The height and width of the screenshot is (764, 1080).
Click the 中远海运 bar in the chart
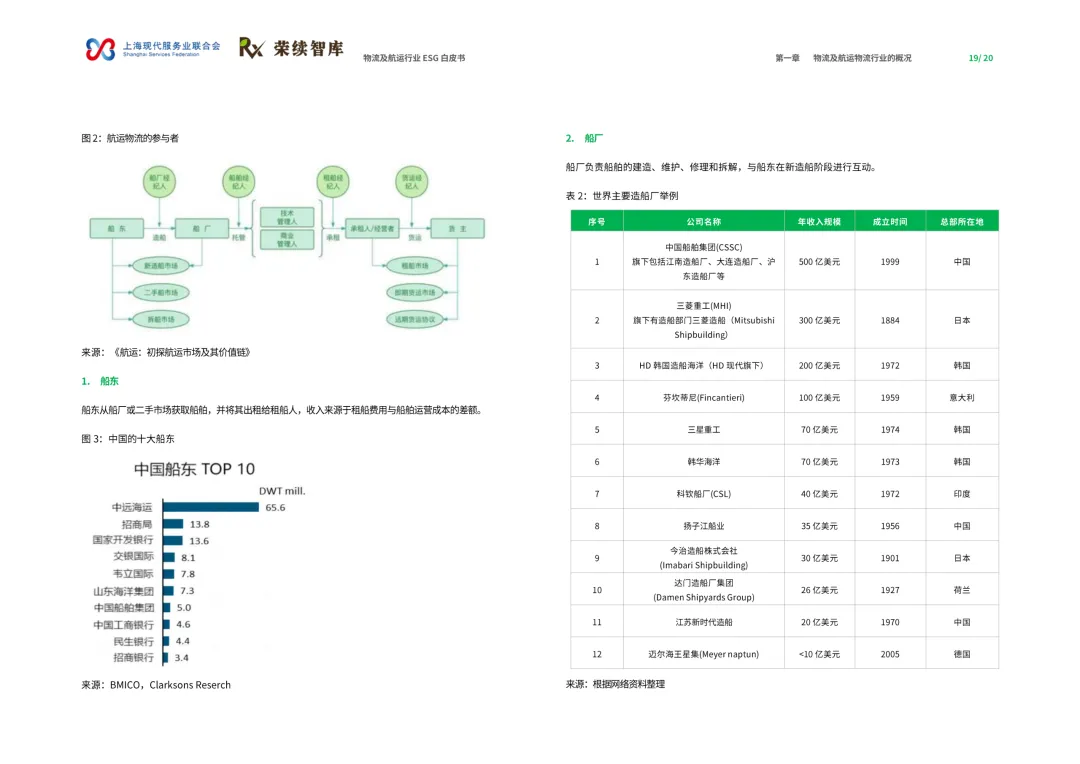point(211,507)
